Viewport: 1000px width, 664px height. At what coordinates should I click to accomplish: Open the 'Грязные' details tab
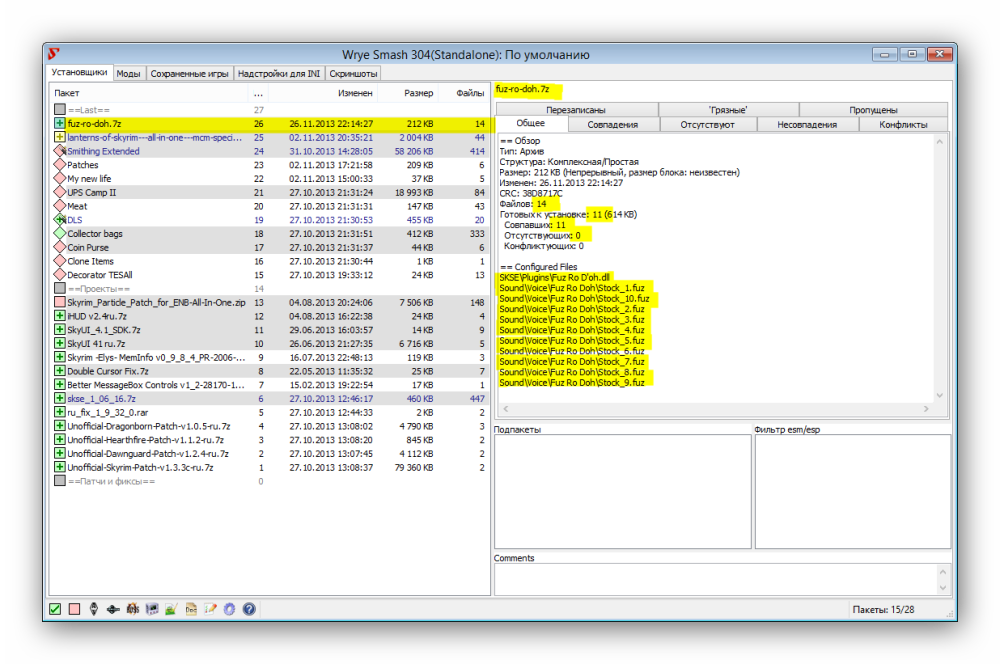tap(728, 110)
